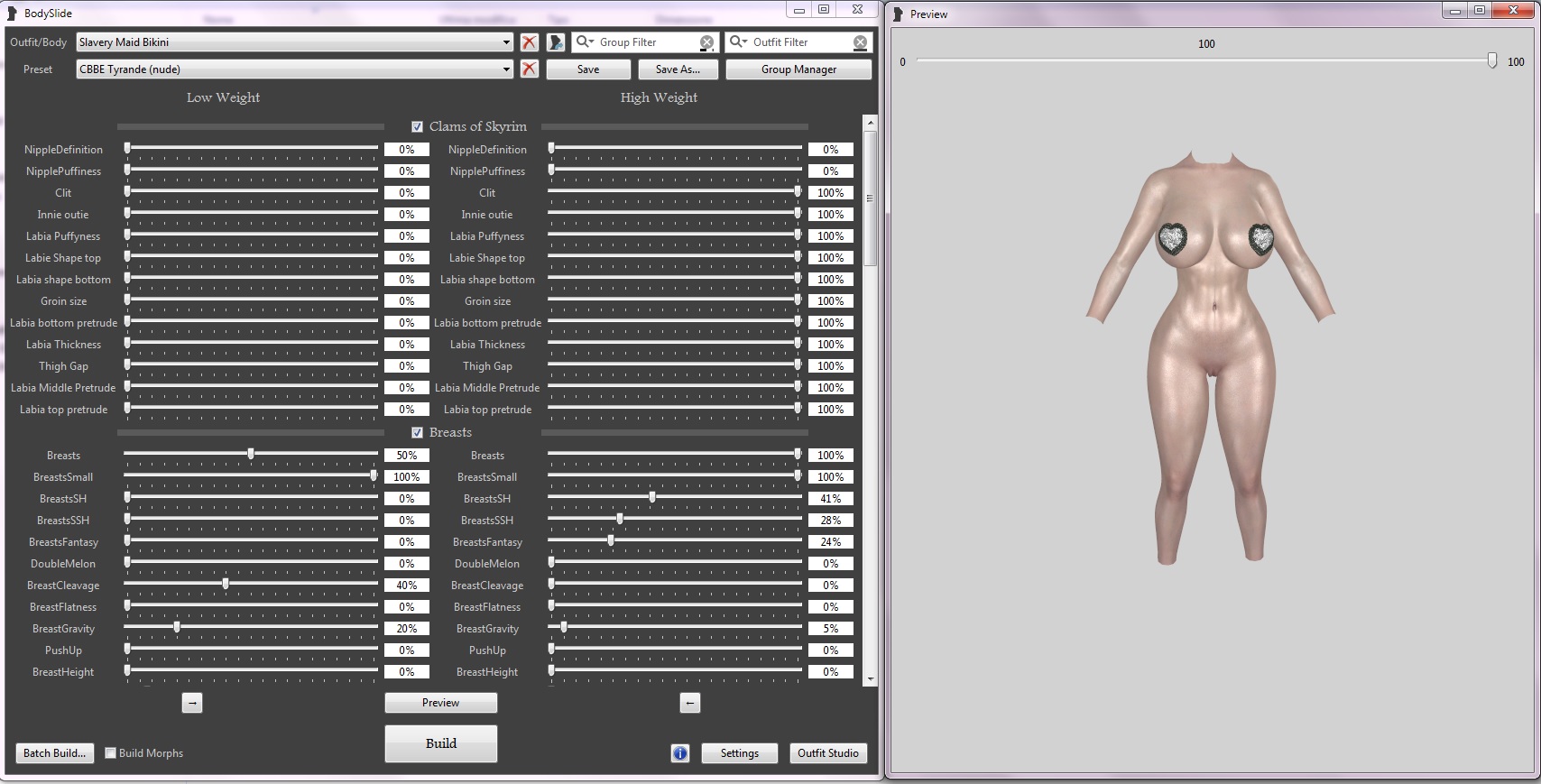Click the Preview window app icon
The width and height of the screenshot is (1541, 784).
tap(899, 14)
